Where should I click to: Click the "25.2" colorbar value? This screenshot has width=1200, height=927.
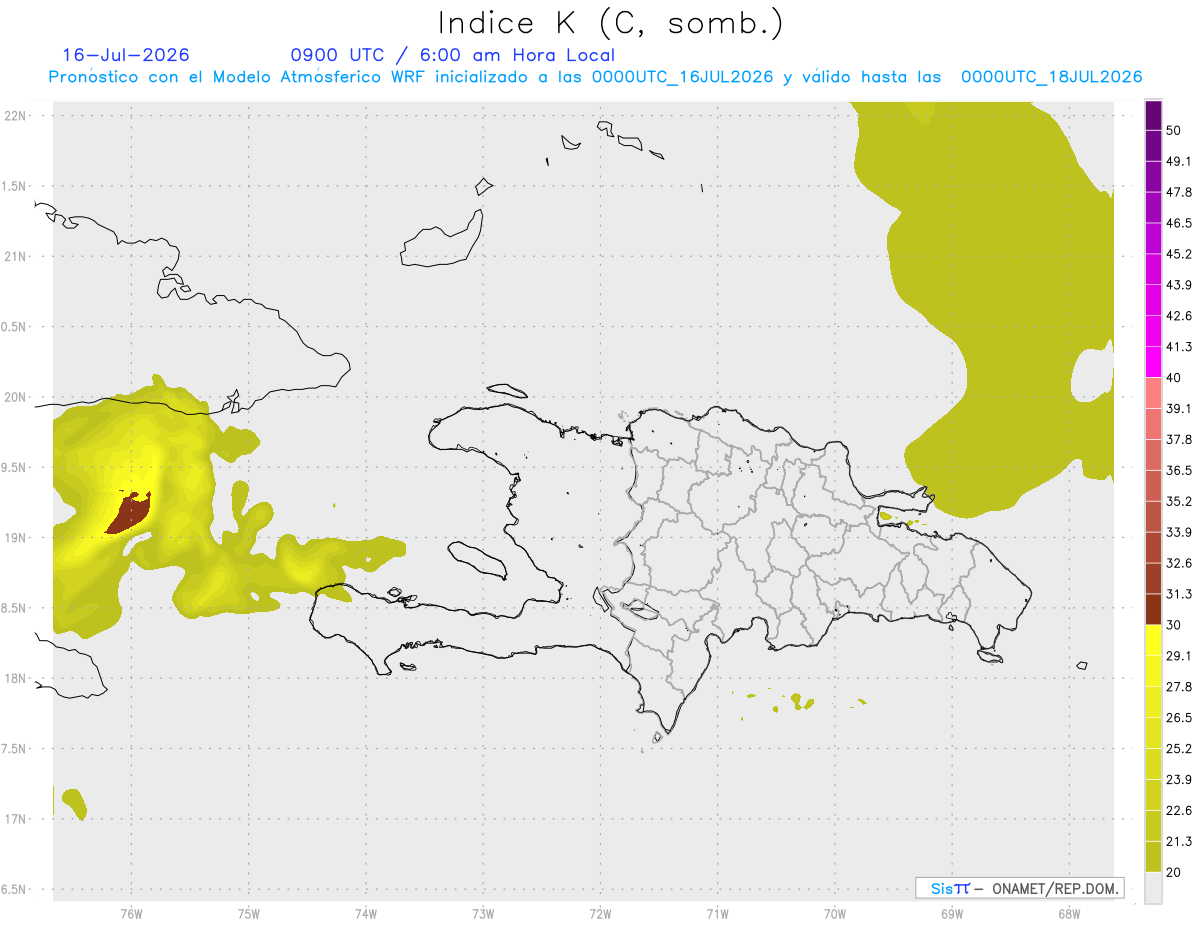click(x=1180, y=749)
